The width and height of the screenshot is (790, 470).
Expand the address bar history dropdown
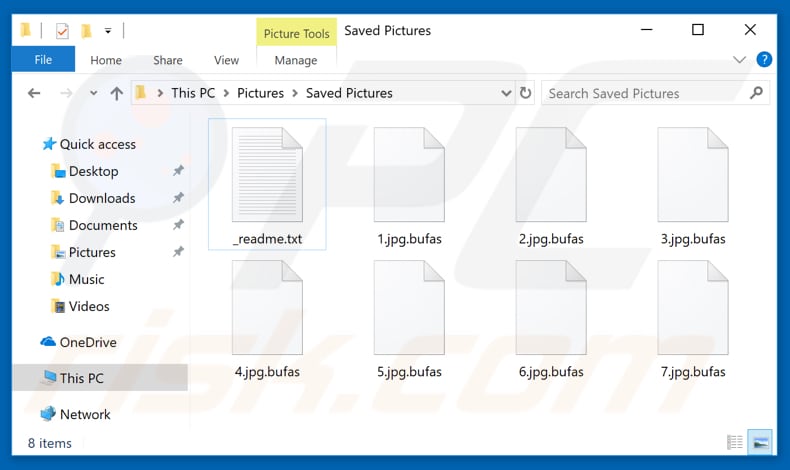(506, 93)
